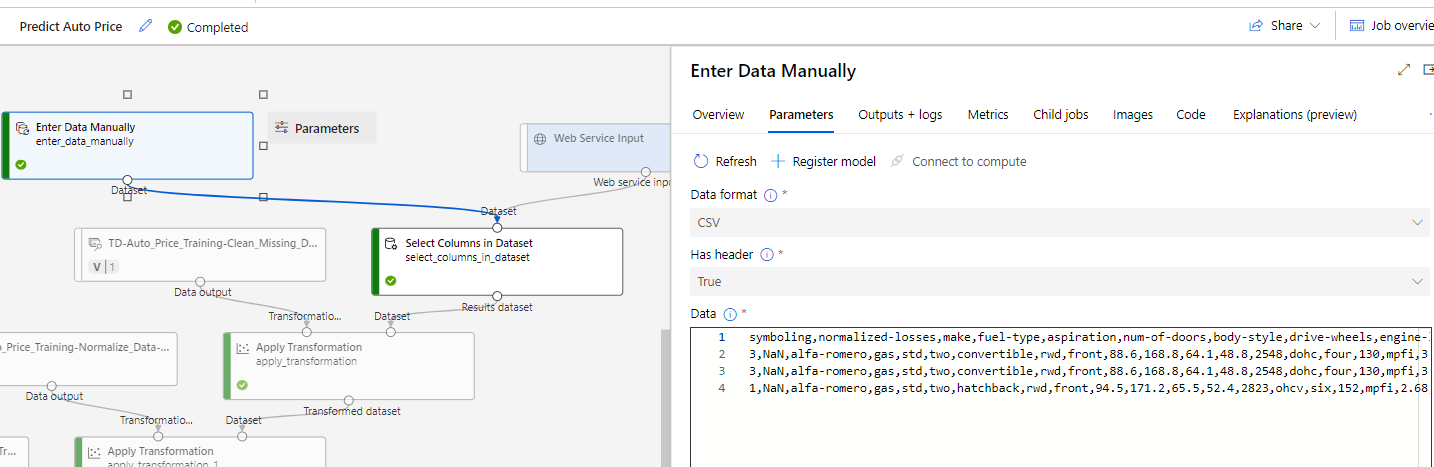1434x467 pixels.
Task: Click the Parameters button on canvas
Action: 318,128
